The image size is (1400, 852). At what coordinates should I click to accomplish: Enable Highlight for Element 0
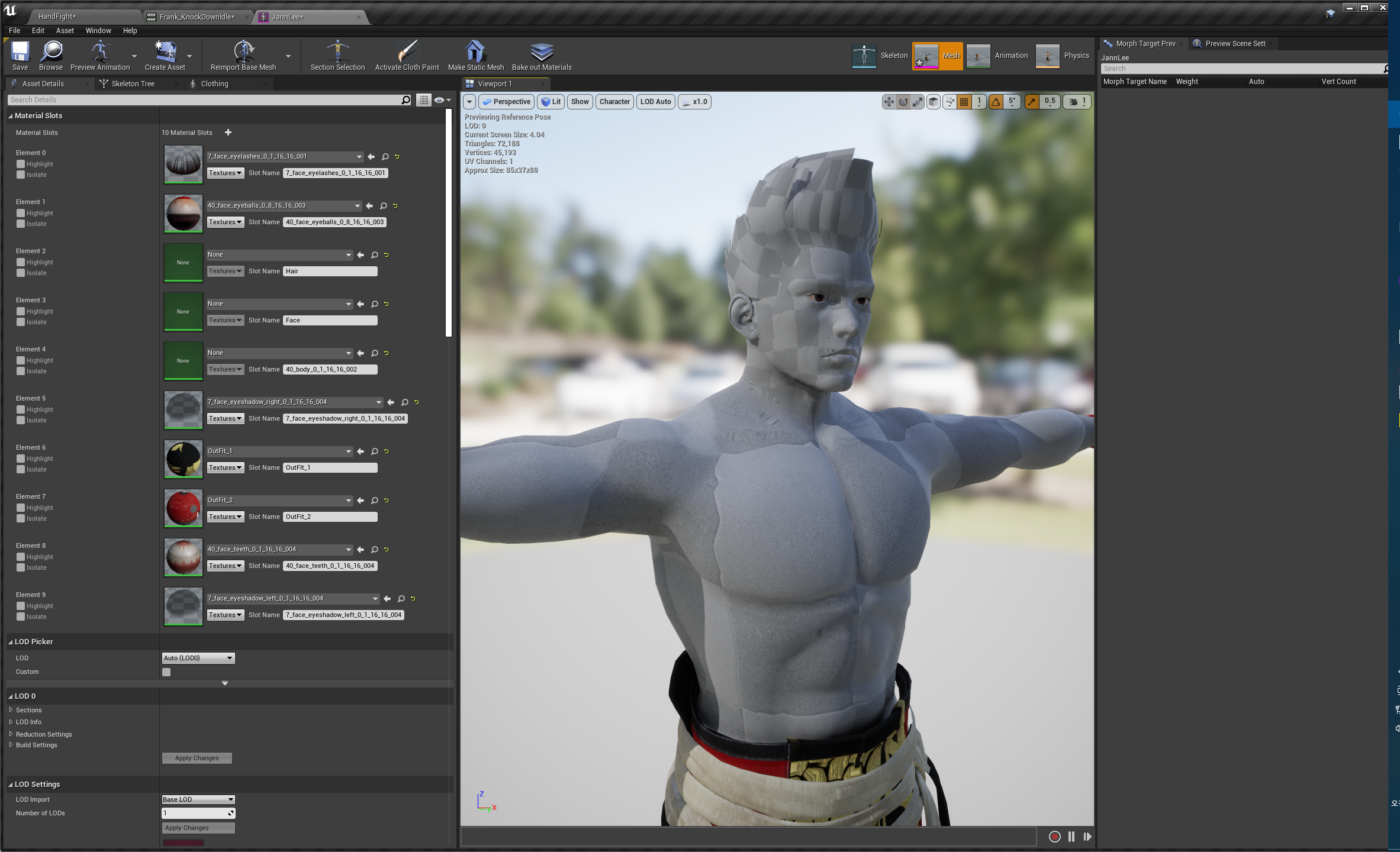21,164
